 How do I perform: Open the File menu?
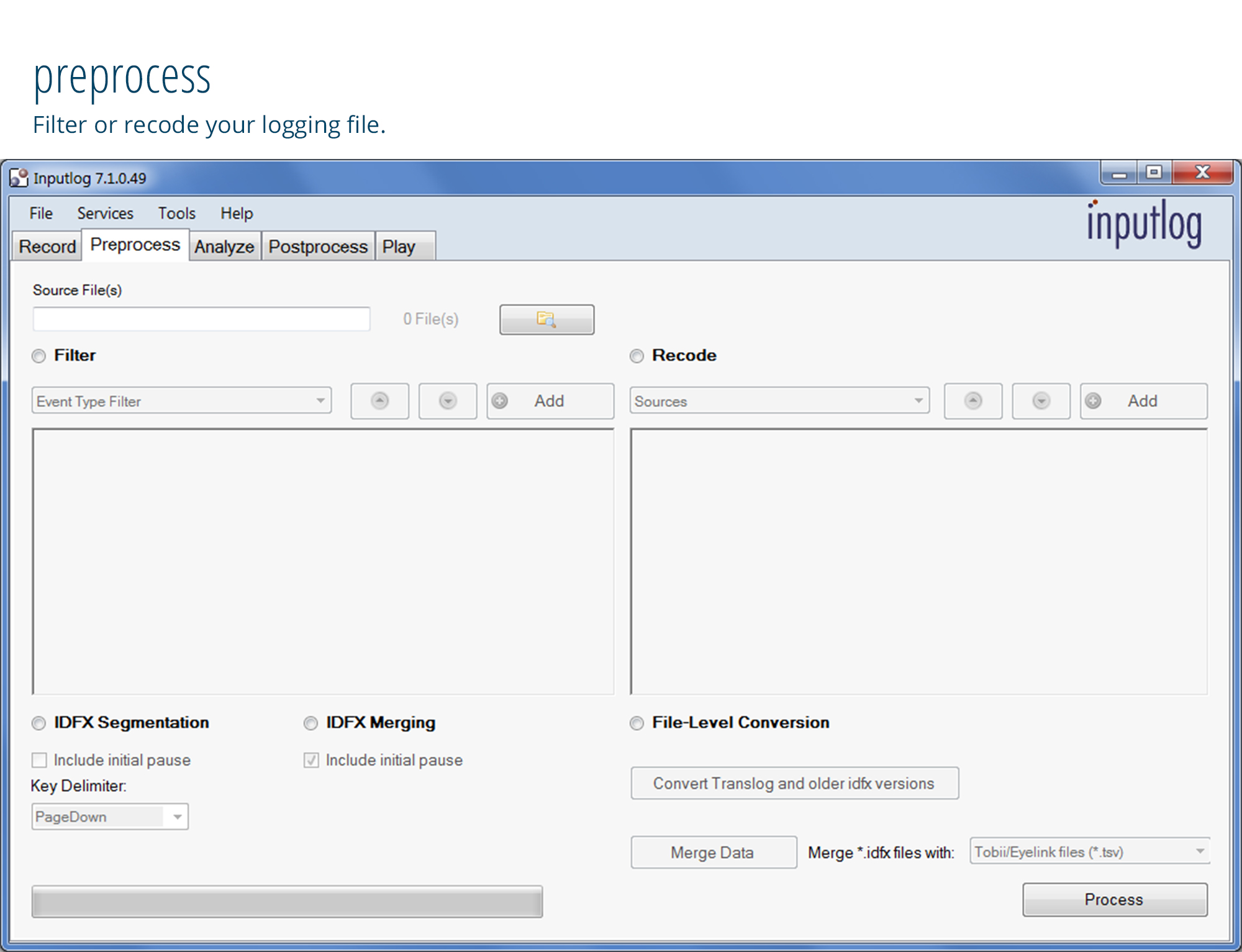(41, 214)
